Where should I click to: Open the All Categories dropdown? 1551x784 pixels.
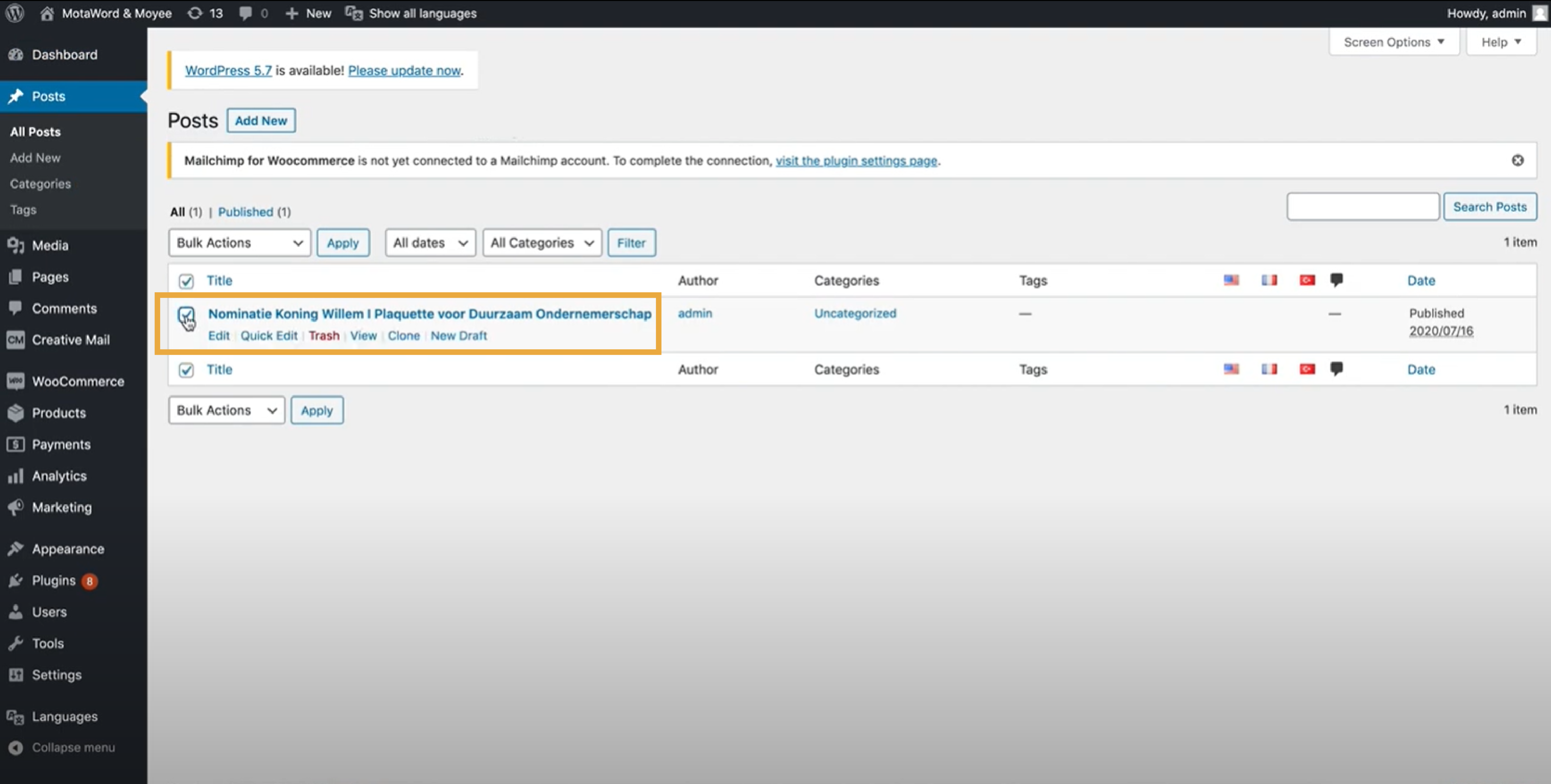pyautogui.click(x=541, y=243)
